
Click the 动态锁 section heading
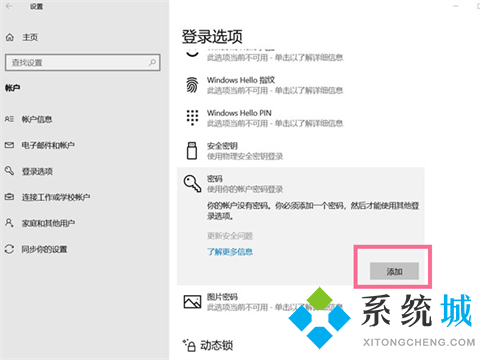pos(217,345)
